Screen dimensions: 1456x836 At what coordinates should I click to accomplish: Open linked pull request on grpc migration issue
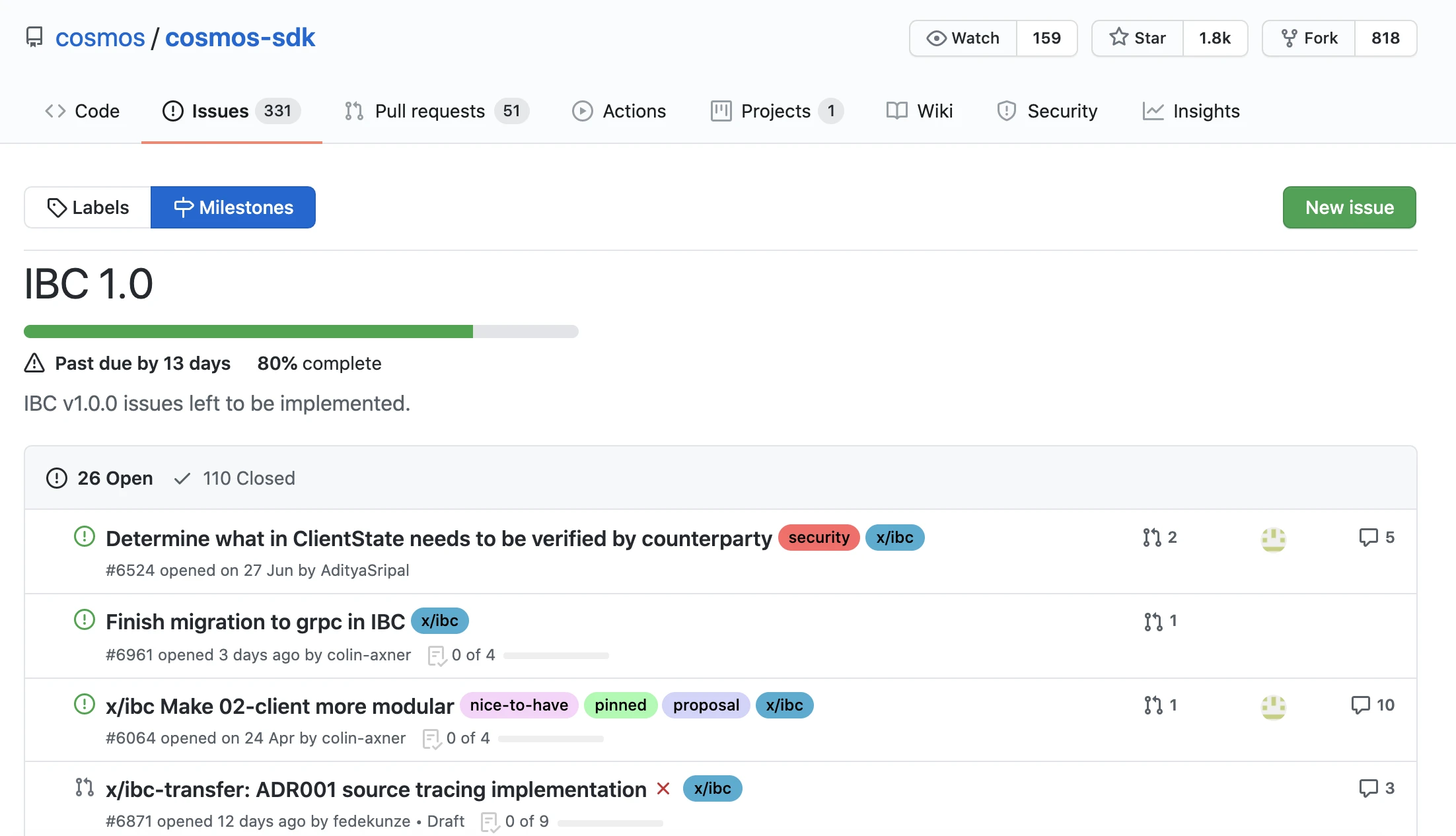[1161, 621]
